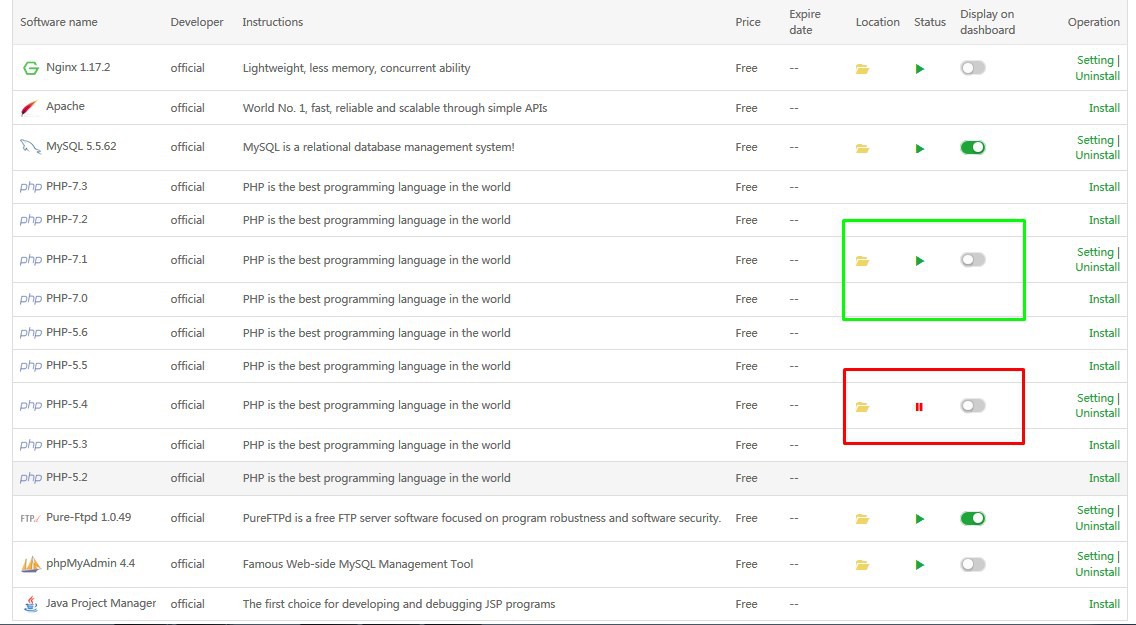Image resolution: width=1136 pixels, height=625 pixels.
Task: Click the Nginx 1.17.2 running status play icon
Action: click(x=919, y=69)
